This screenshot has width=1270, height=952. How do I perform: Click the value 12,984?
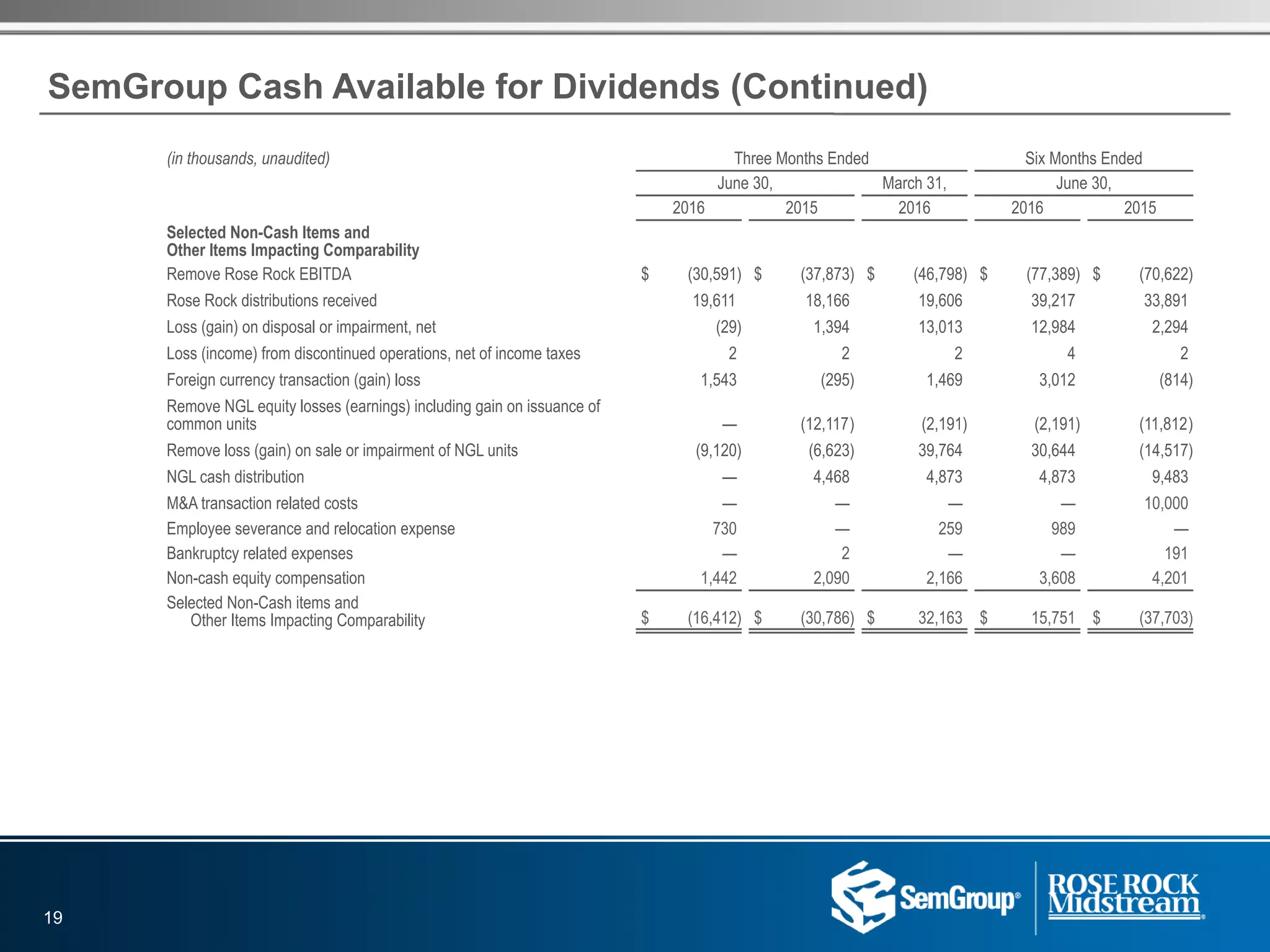click(1053, 327)
